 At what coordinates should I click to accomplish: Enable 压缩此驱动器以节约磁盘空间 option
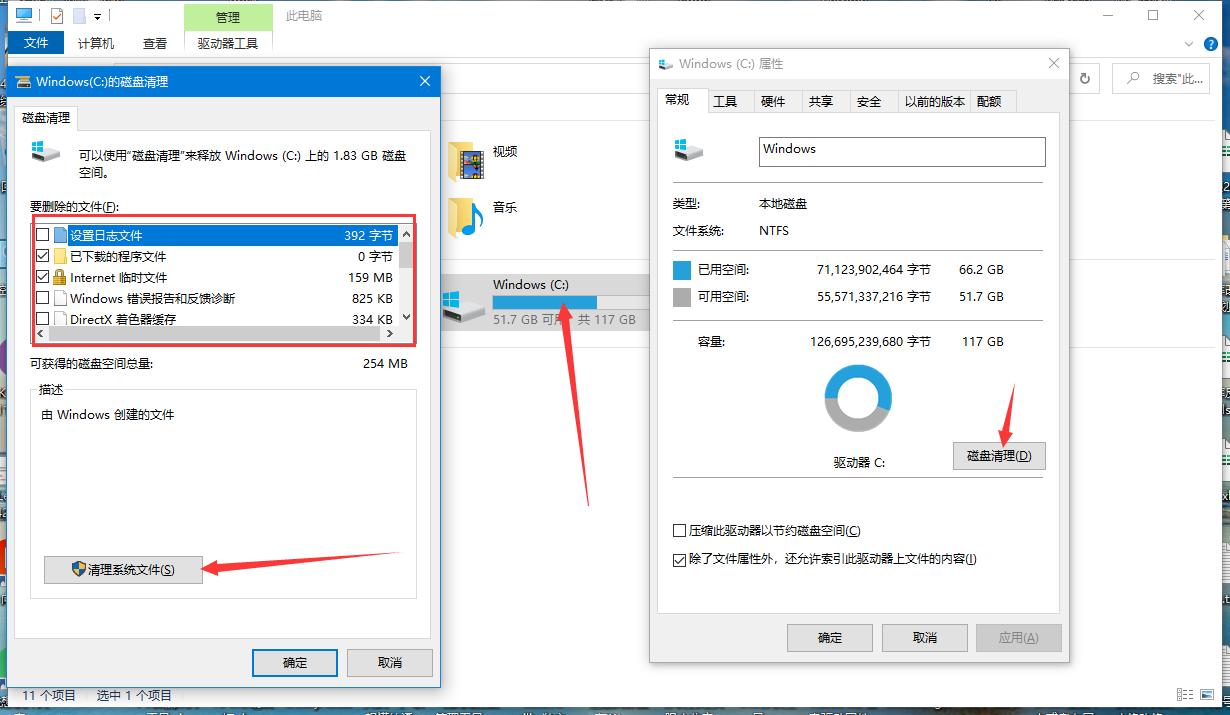click(679, 531)
